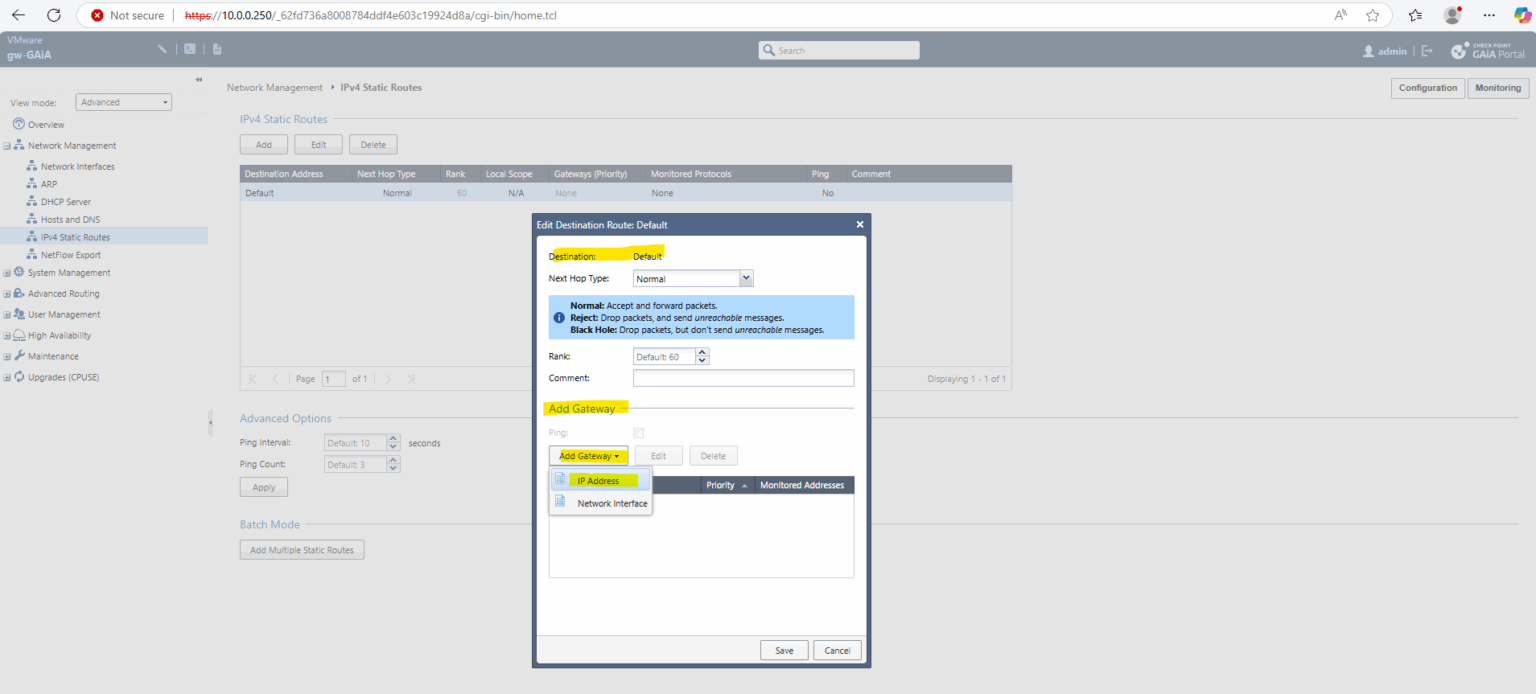Collapse the sidebar using the double-arrow icon
Image resolution: width=1536 pixels, height=694 pixels.
(x=197, y=79)
